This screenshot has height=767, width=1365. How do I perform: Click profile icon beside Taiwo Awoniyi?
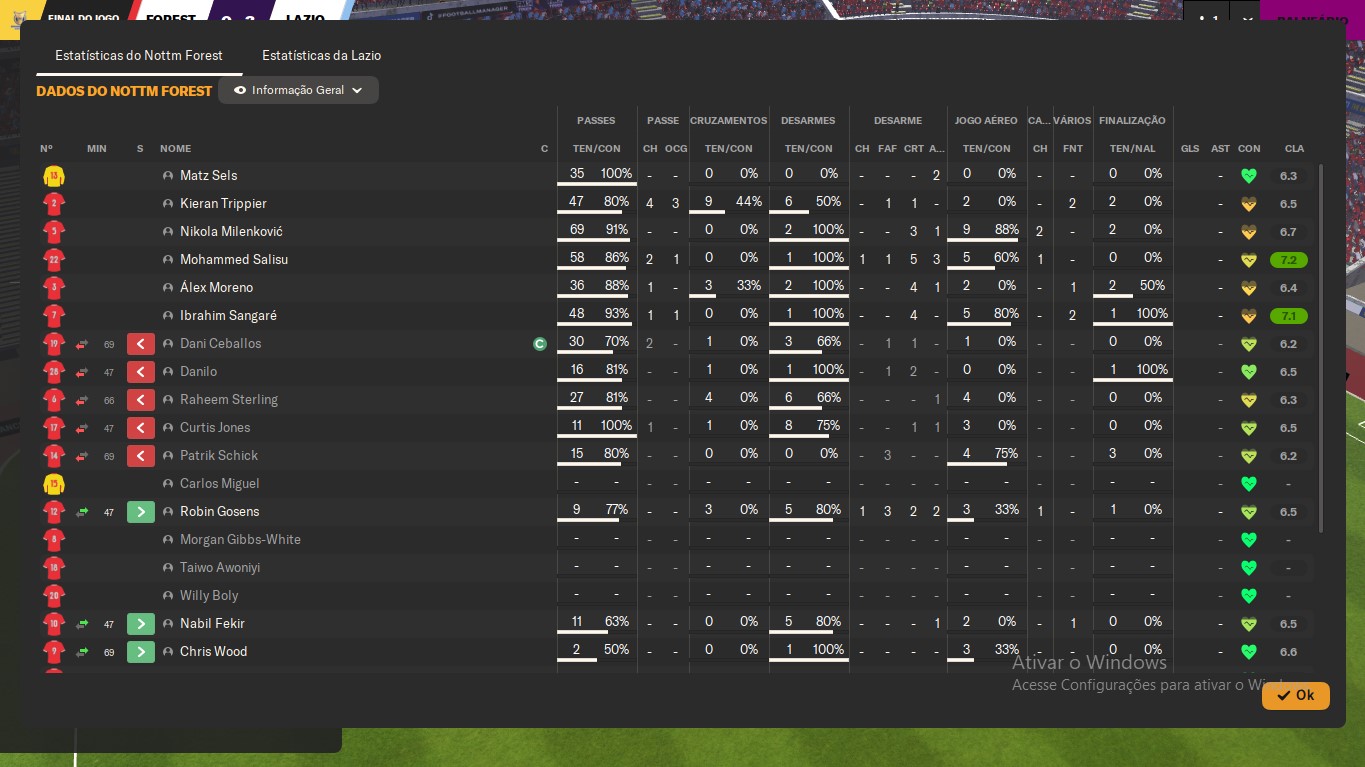168,568
